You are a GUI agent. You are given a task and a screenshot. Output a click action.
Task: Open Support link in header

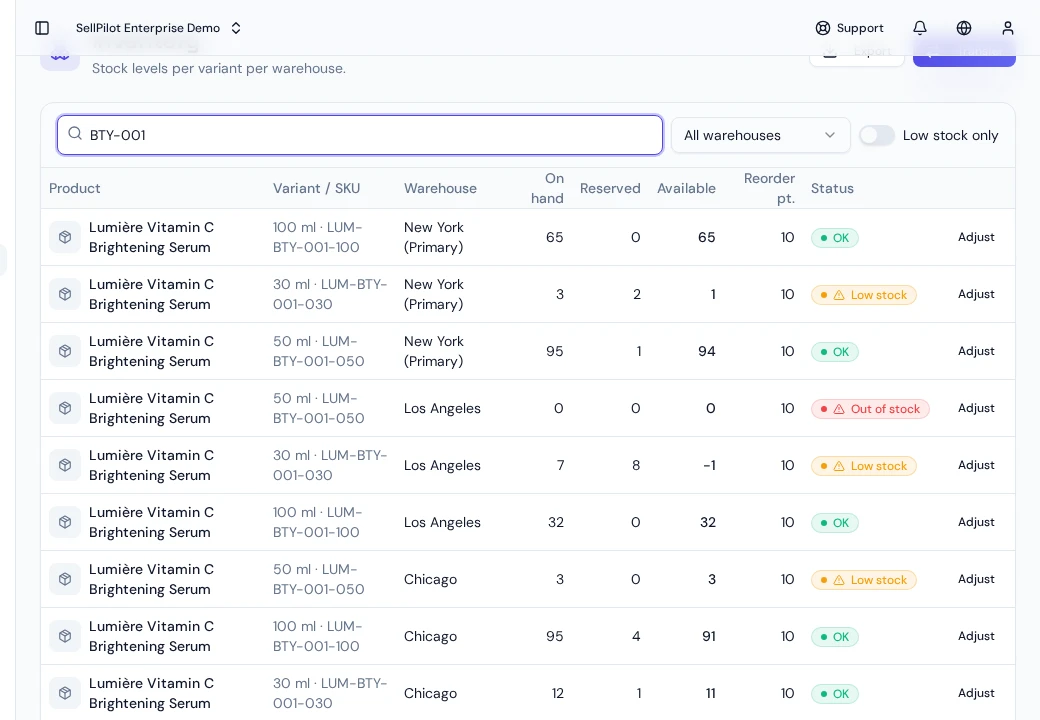pyautogui.click(x=850, y=28)
